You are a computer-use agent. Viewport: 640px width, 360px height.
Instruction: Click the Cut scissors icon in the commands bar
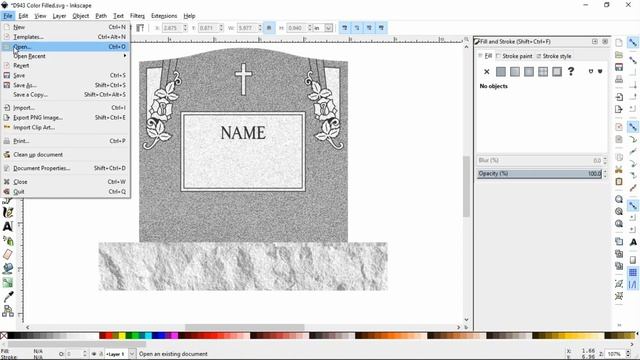pyautogui.click(x=619, y=169)
